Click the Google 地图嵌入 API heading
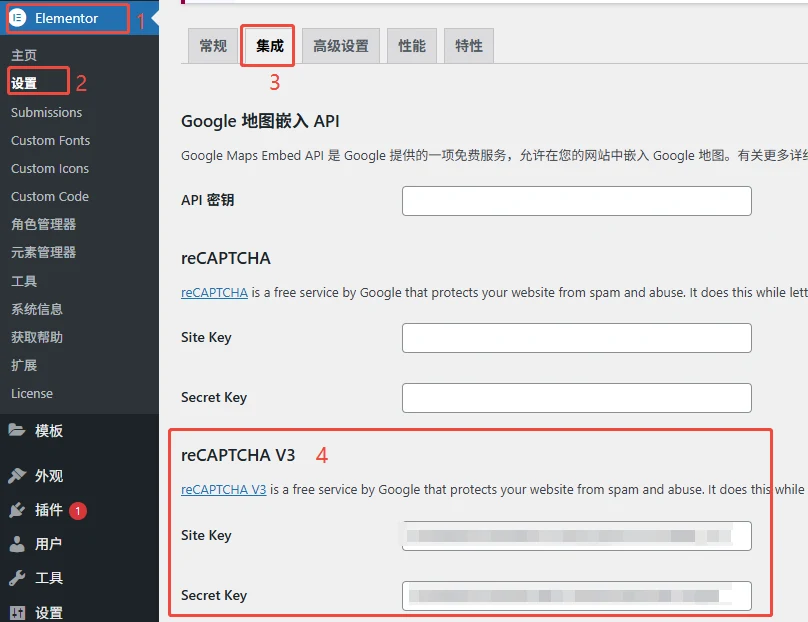 tap(260, 121)
